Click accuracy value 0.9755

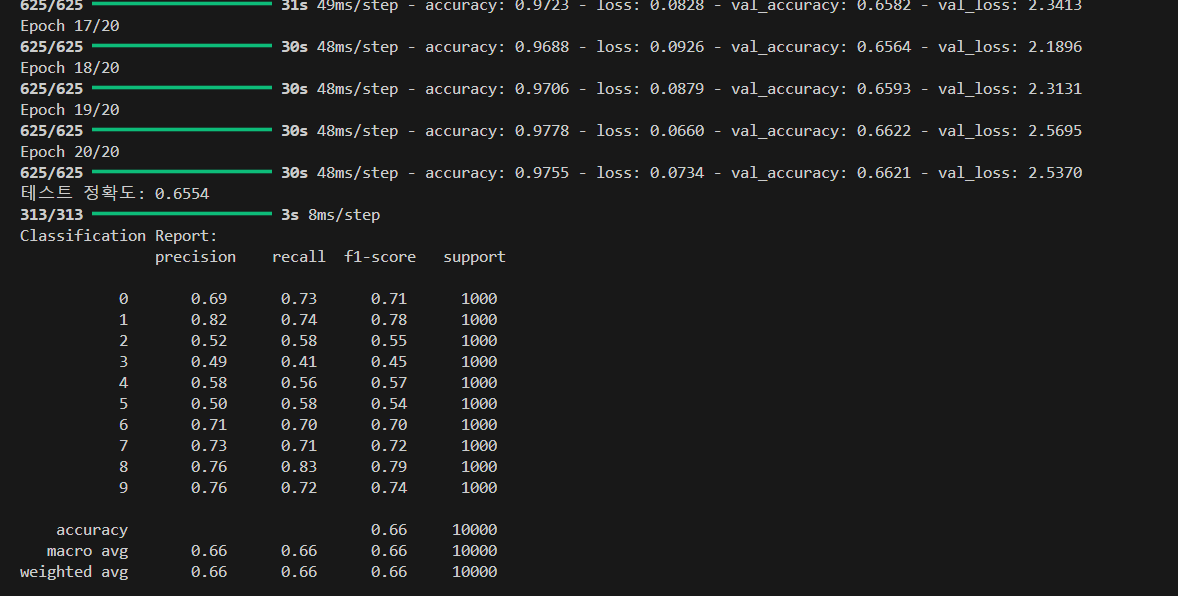(x=542, y=173)
